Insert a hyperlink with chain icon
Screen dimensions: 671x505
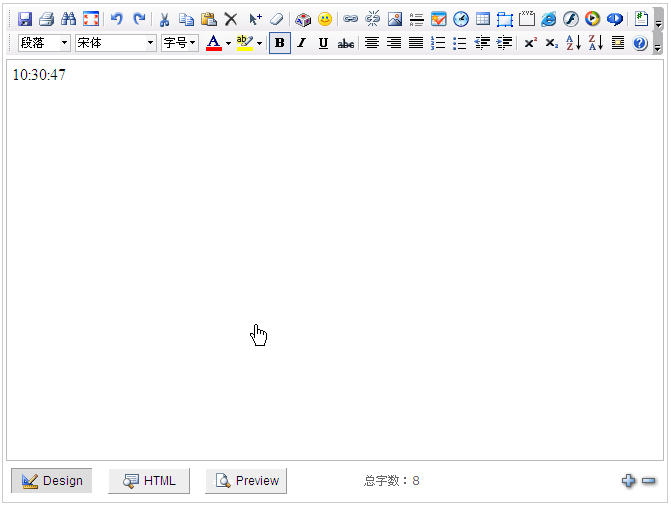[x=350, y=19]
